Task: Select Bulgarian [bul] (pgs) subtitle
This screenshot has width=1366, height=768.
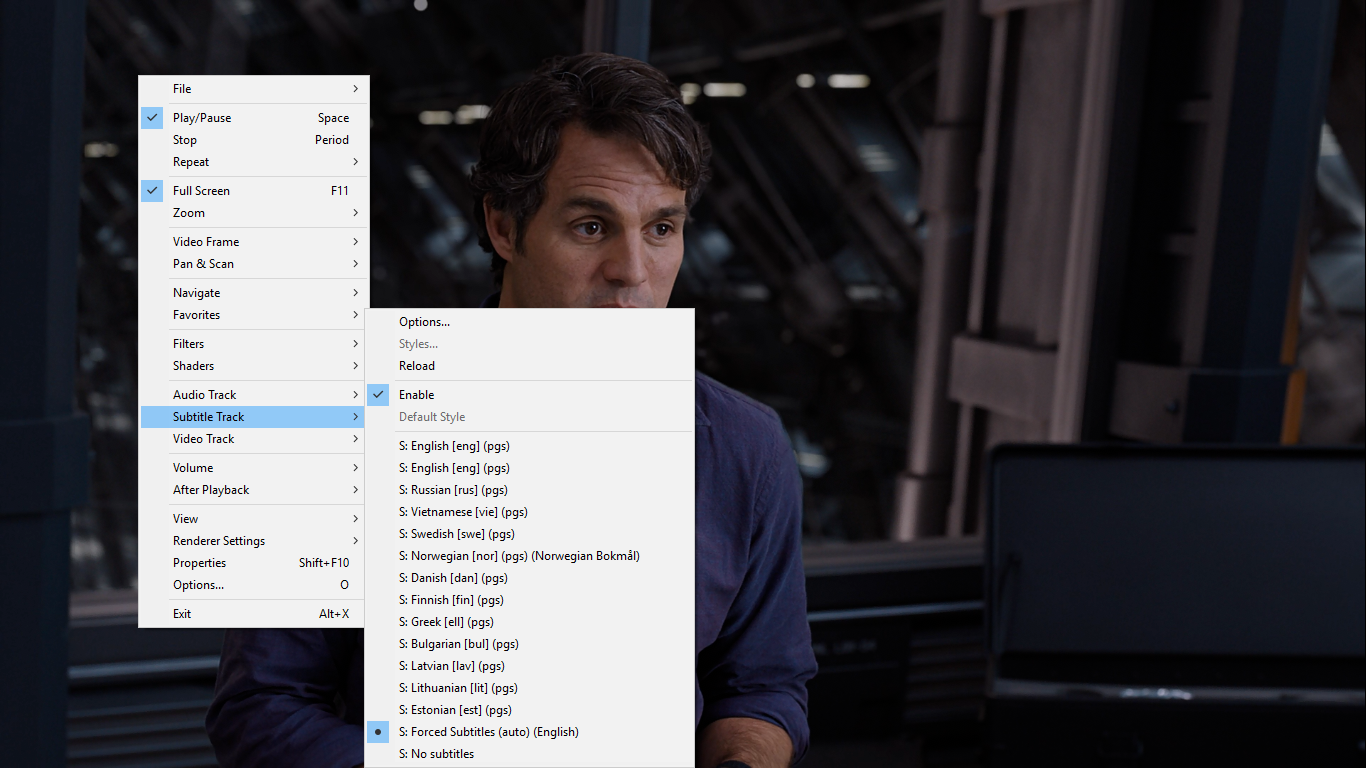Action: tap(529, 644)
